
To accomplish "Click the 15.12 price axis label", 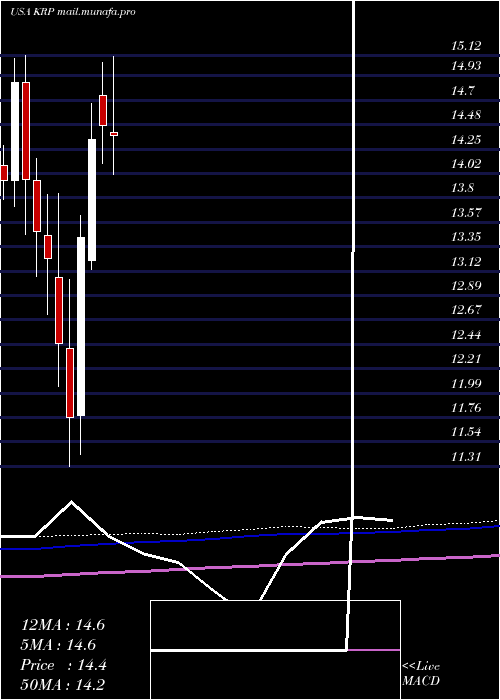I will click(466, 46).
